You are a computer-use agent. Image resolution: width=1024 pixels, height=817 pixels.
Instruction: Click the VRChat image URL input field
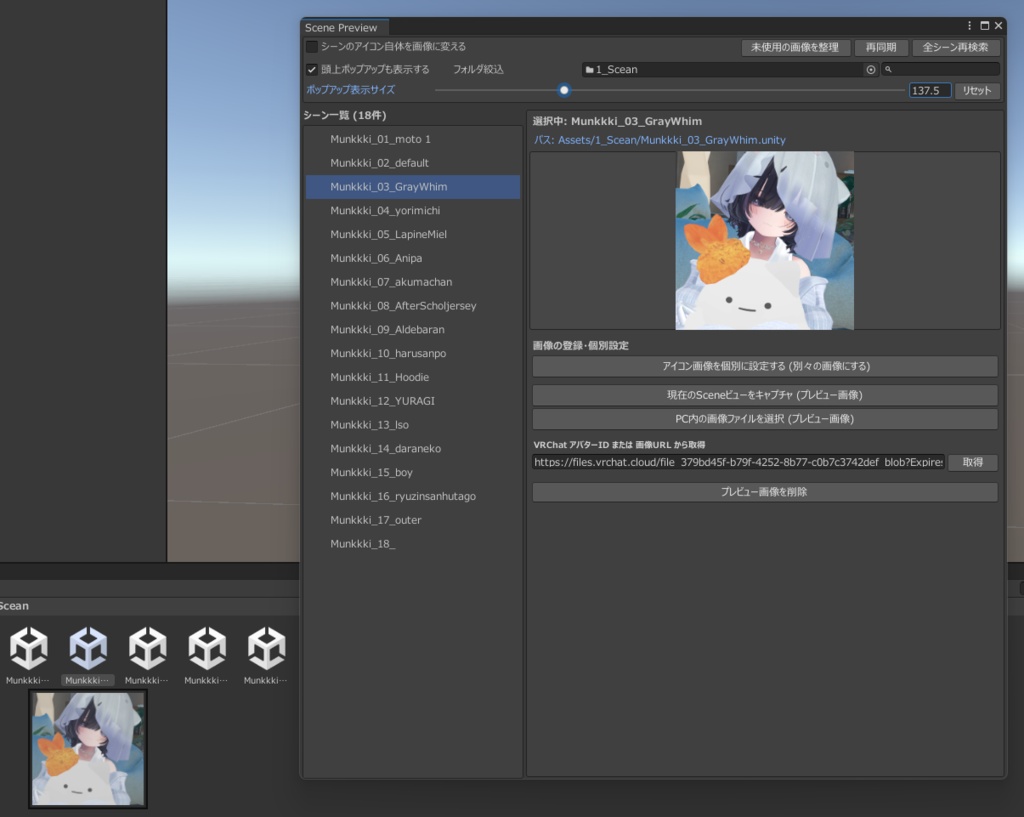738,462
